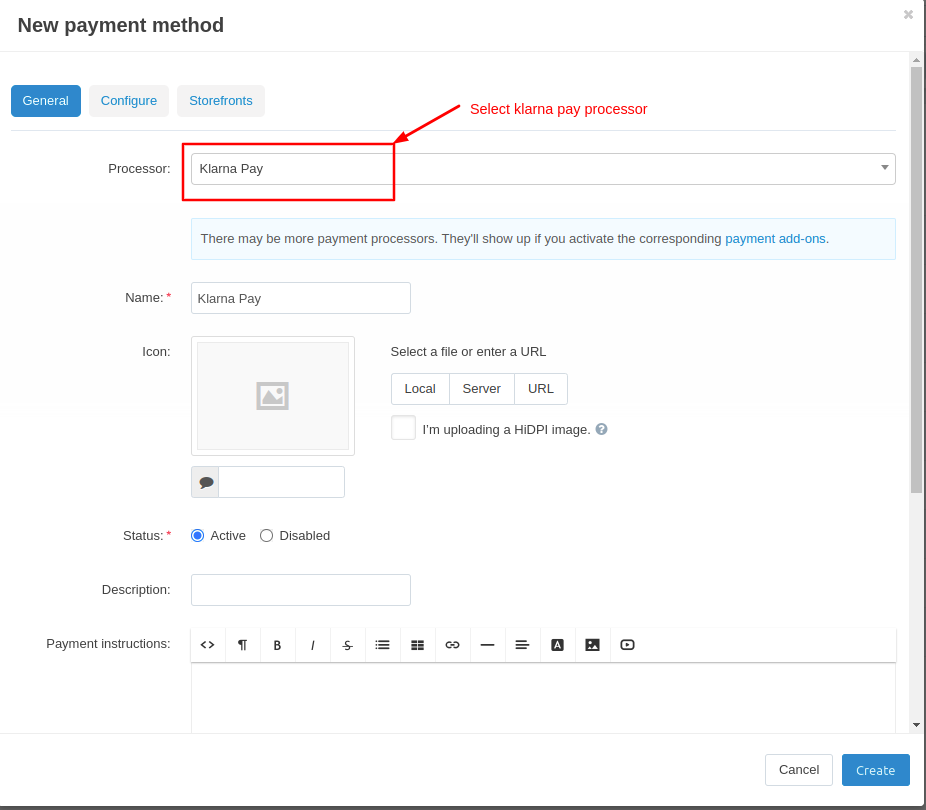Open the payment add-ons link
This screenshot has width=926, height=810.
point(775,239)
